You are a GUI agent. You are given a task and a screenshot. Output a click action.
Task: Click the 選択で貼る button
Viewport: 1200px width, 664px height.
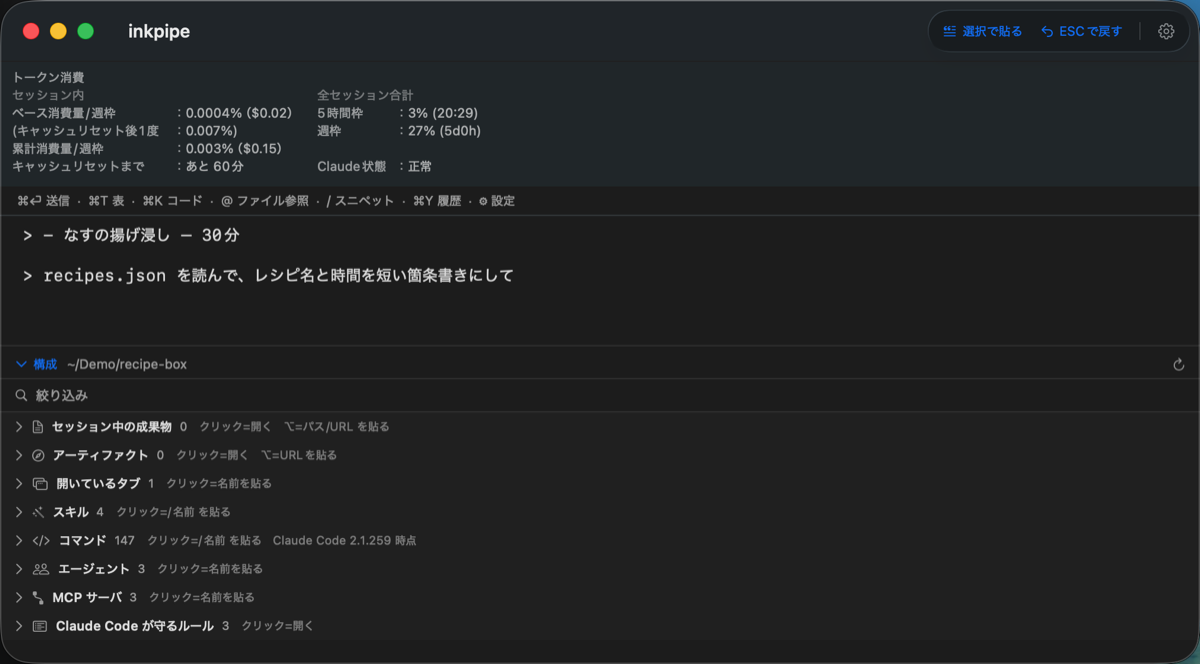[x=983, y=31]
